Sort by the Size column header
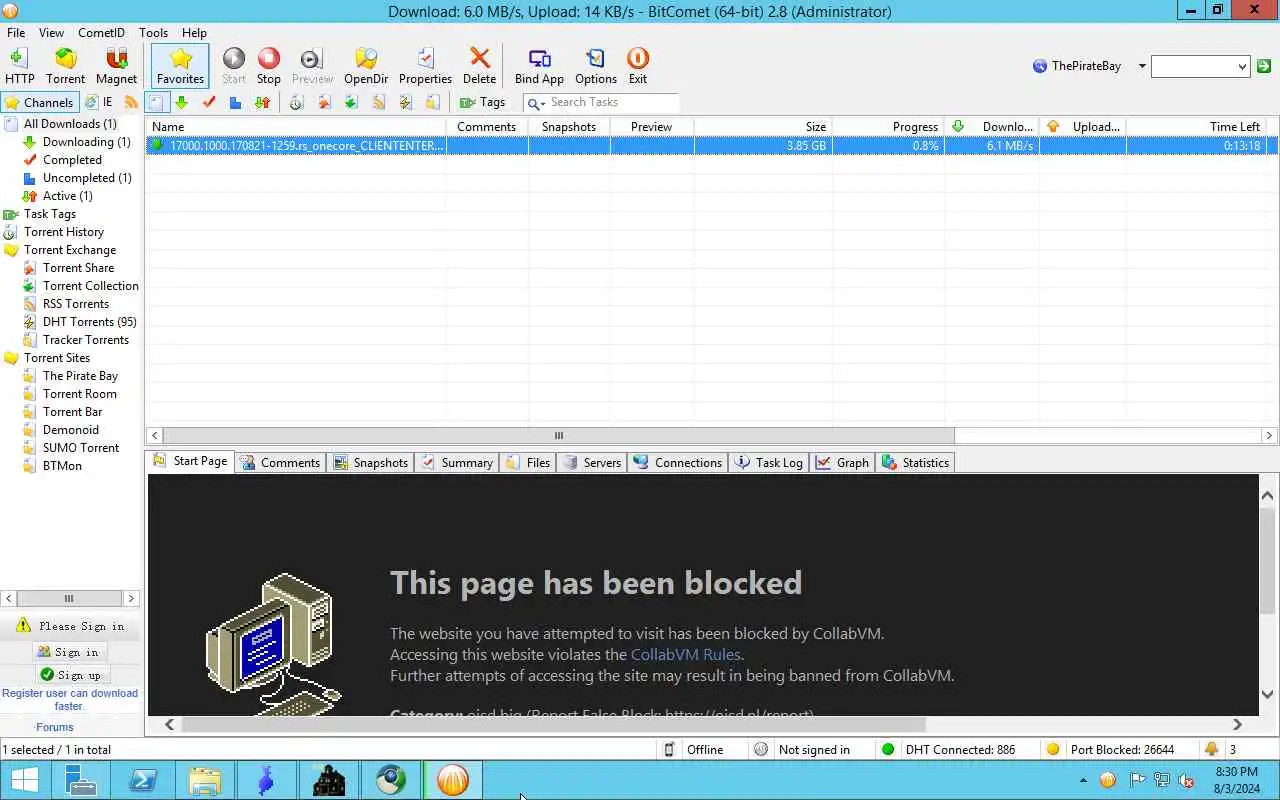Image resolution: width=1280 pixels, height=800 pixels. (x=763, y=127)
